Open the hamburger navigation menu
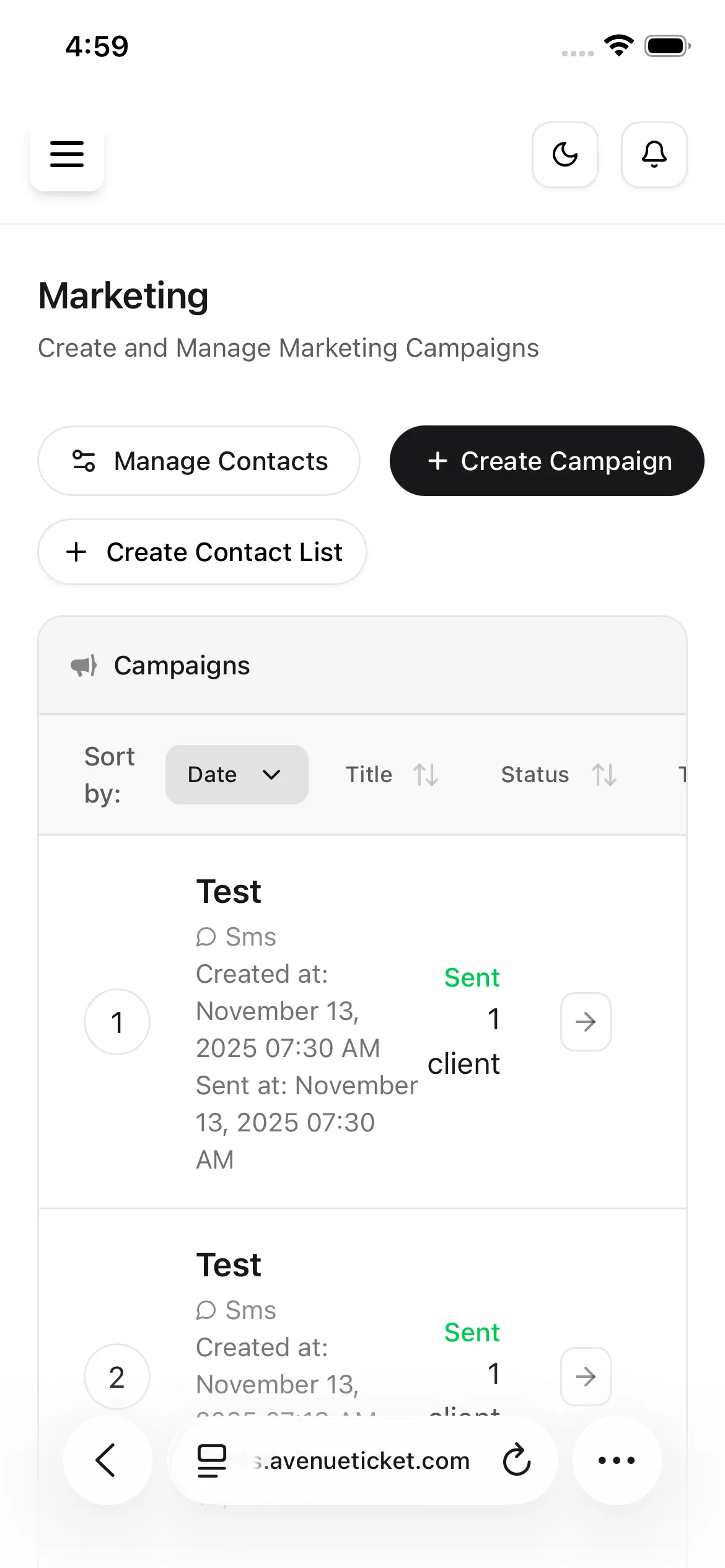Viewport: 725px width, 1568px height. pyautogui.click(x=67, y=154)
